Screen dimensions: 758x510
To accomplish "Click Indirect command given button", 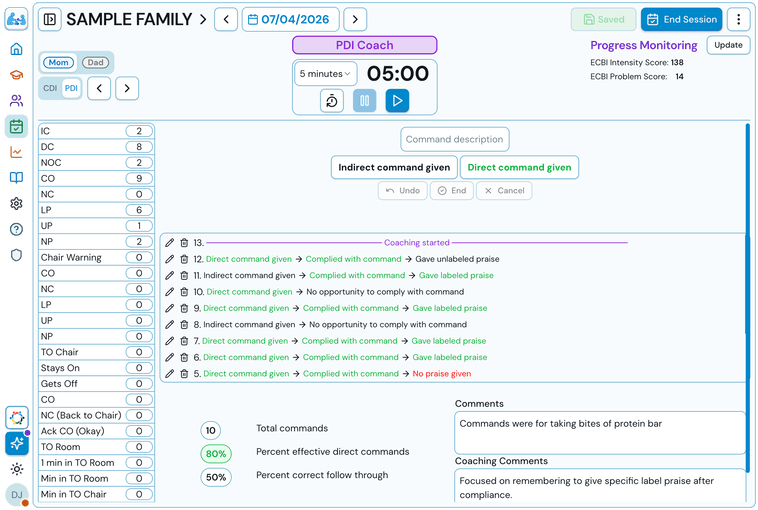I will [x=394, y=167].
